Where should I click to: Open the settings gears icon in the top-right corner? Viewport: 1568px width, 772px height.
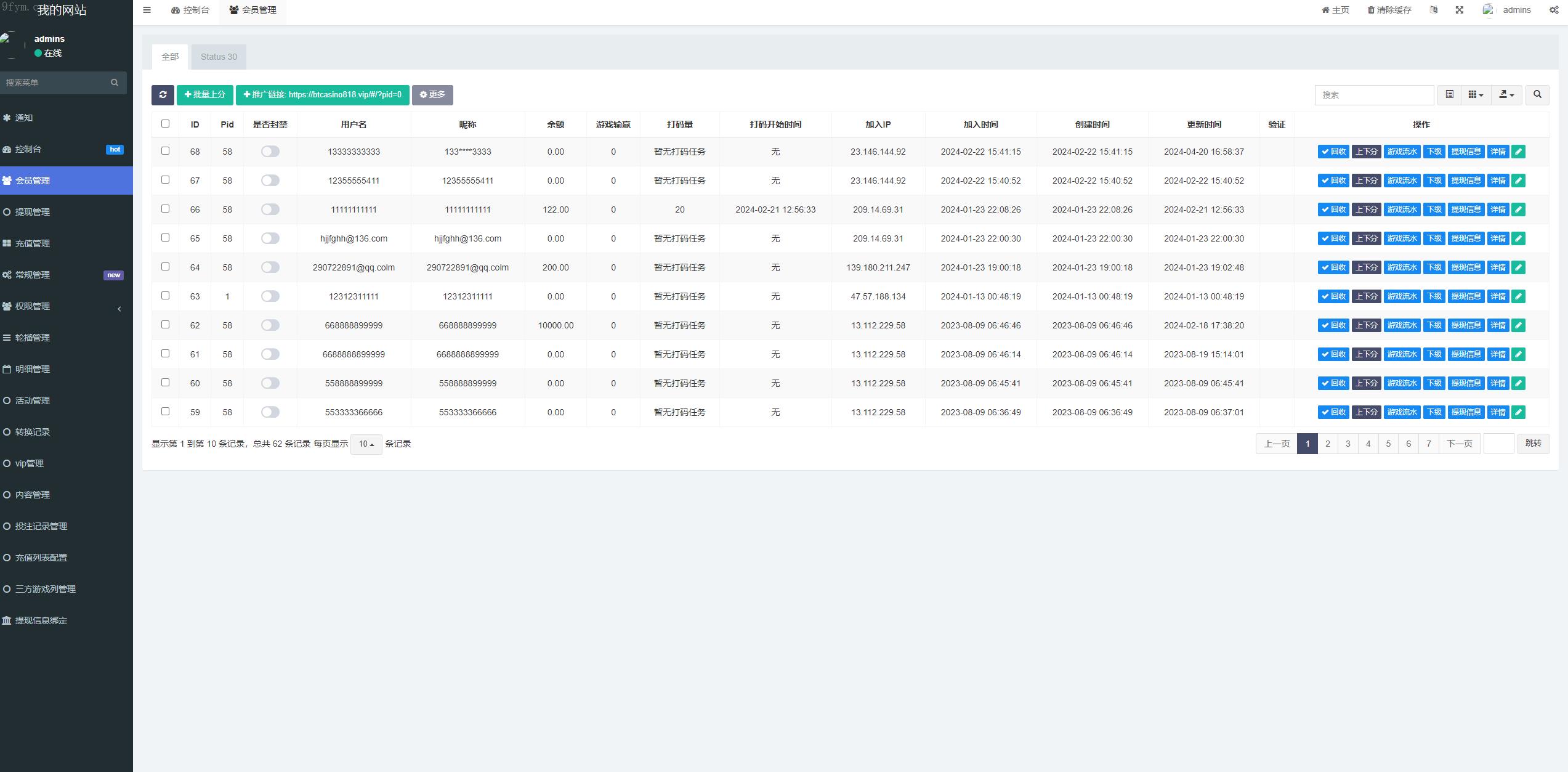pyautogui.click(x=1554, y=10)
